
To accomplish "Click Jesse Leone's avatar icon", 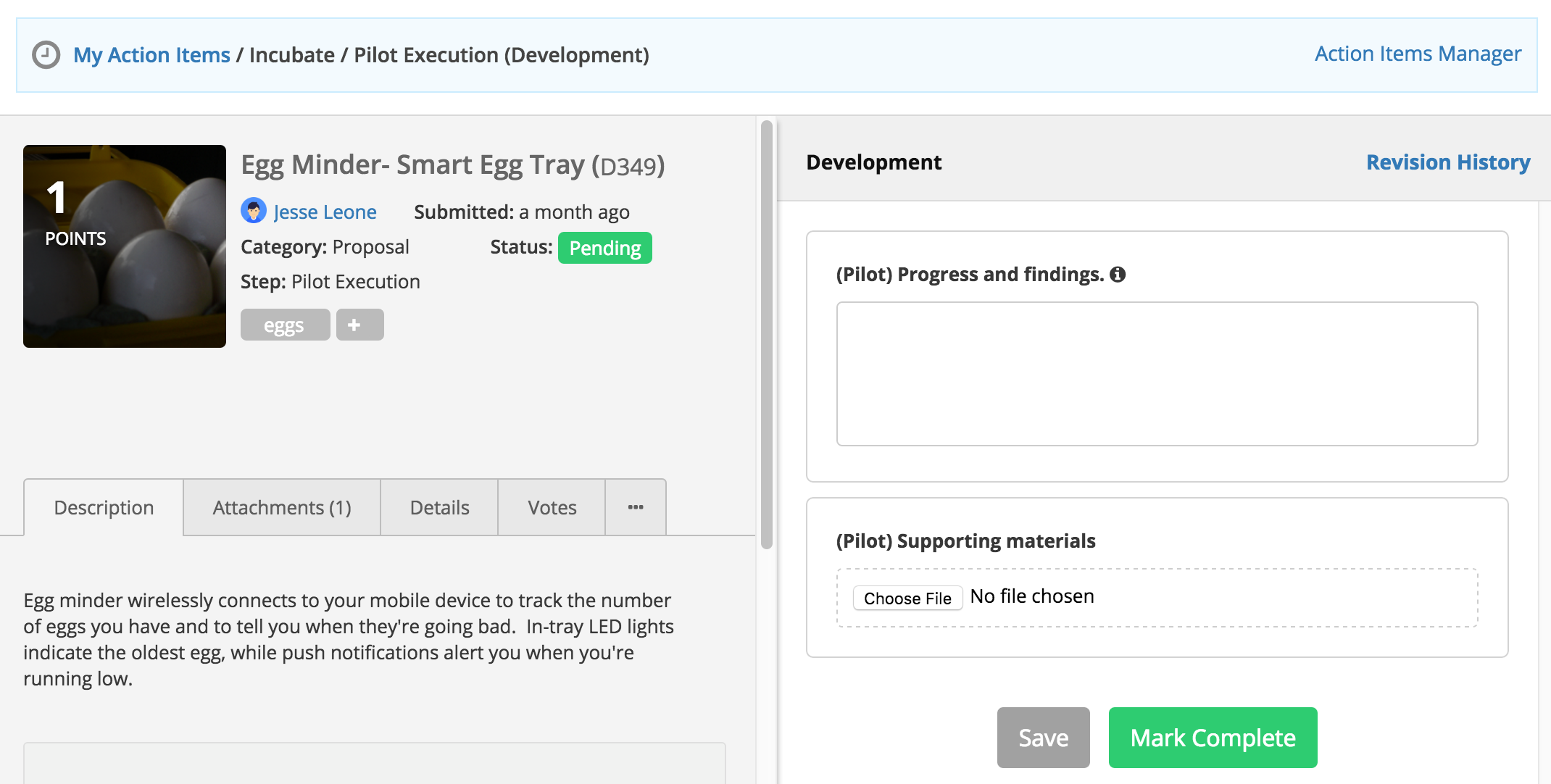I will click(x=253, y=211).
